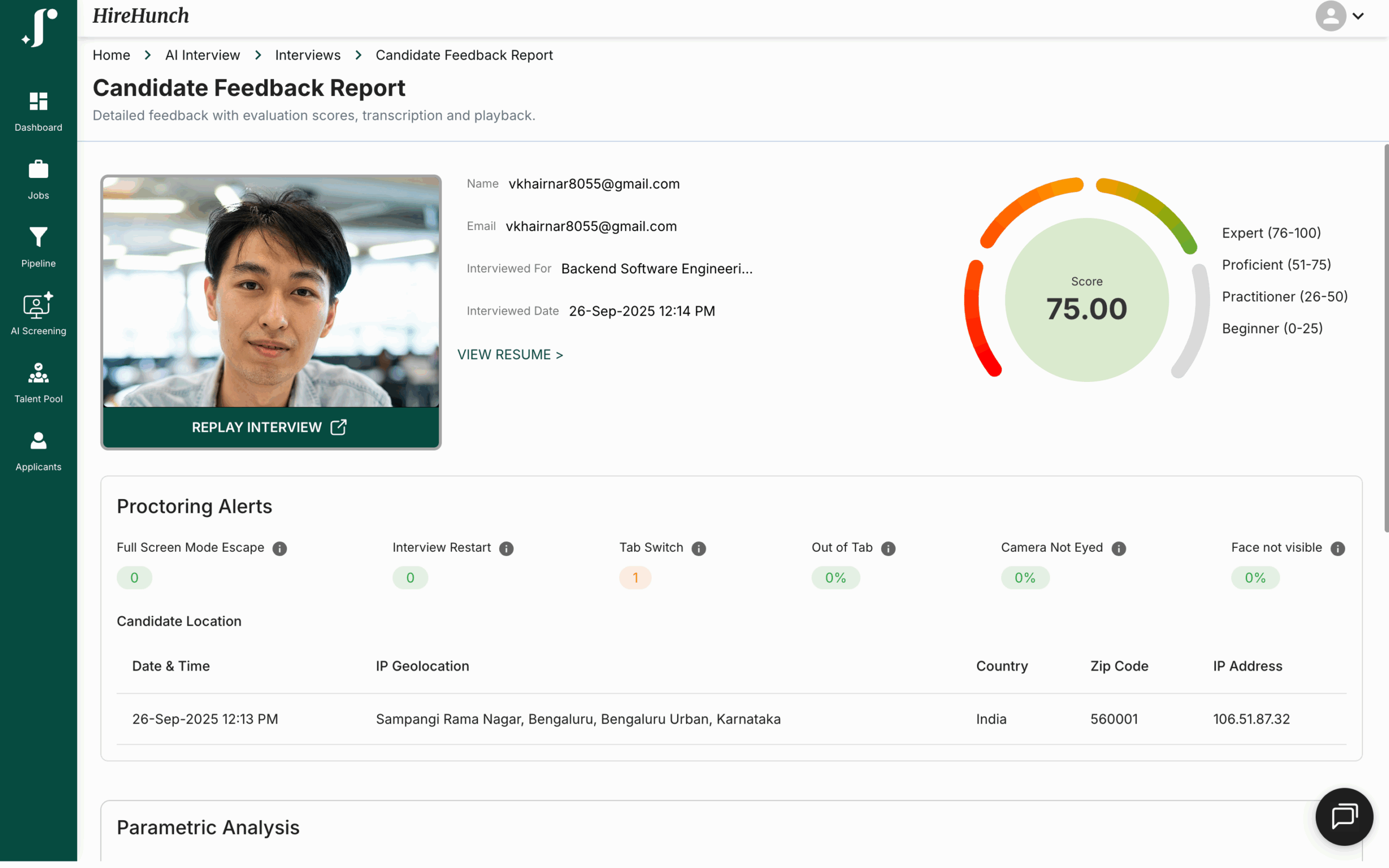Viewport: 1389px width, 868px height.
Task: Open the Jobs briefcase icon
Action: coord(39,169)
